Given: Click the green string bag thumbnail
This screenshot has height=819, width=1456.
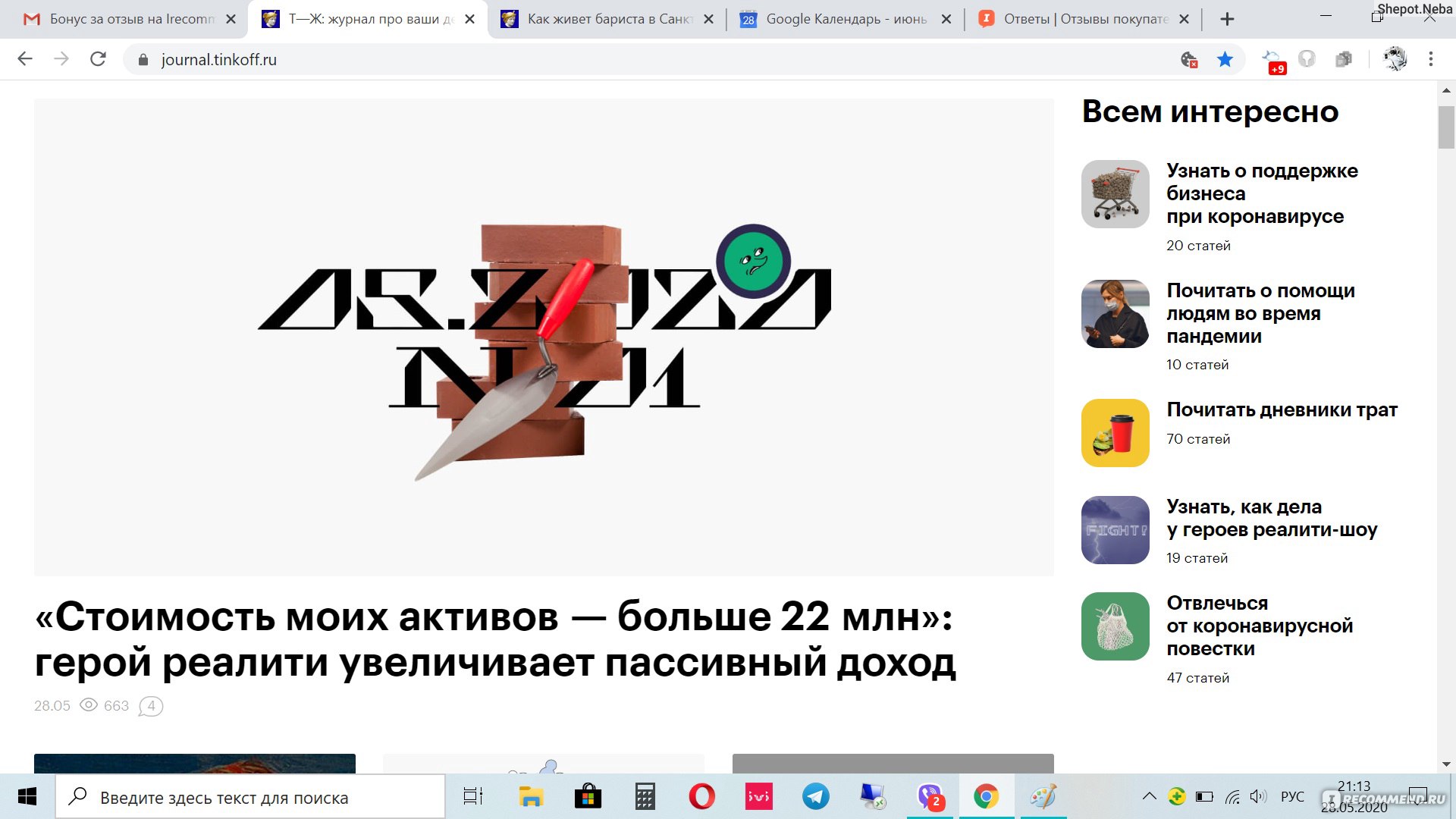Looking at the screenshot, I should point(1115,626).
